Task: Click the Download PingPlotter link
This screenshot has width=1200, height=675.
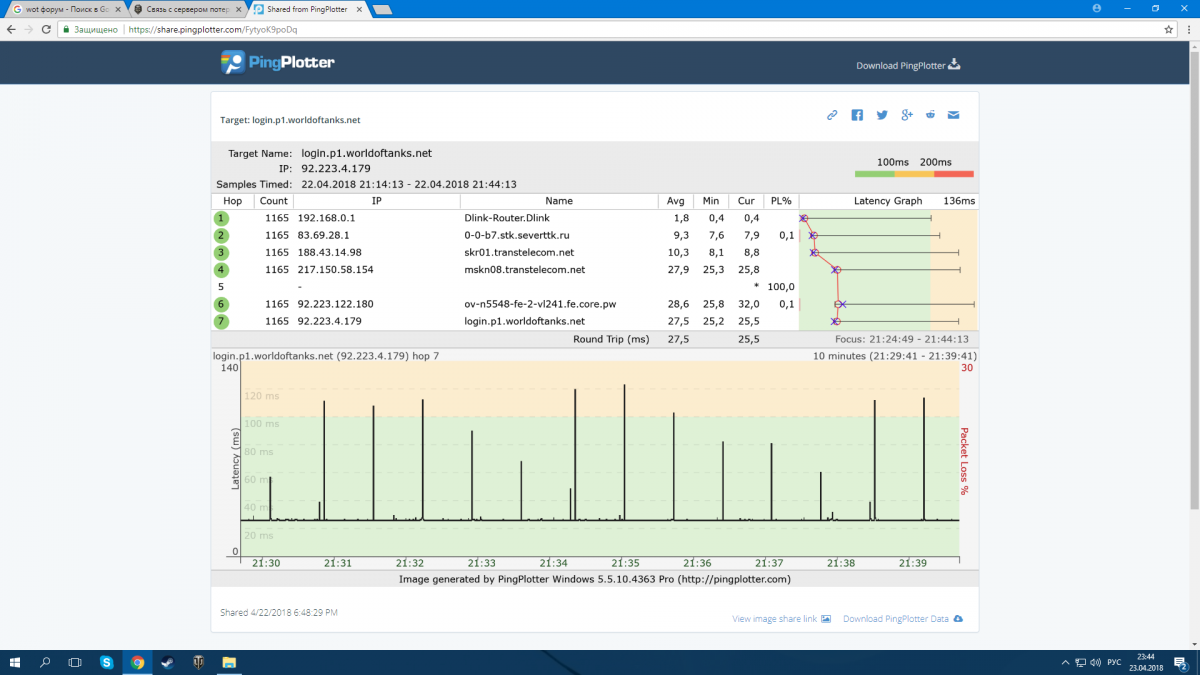Action: [x=907, y=65]
